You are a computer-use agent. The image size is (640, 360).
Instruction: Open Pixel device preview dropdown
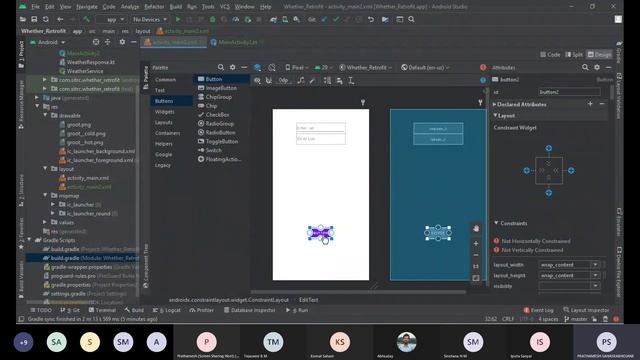pos(297,67)
